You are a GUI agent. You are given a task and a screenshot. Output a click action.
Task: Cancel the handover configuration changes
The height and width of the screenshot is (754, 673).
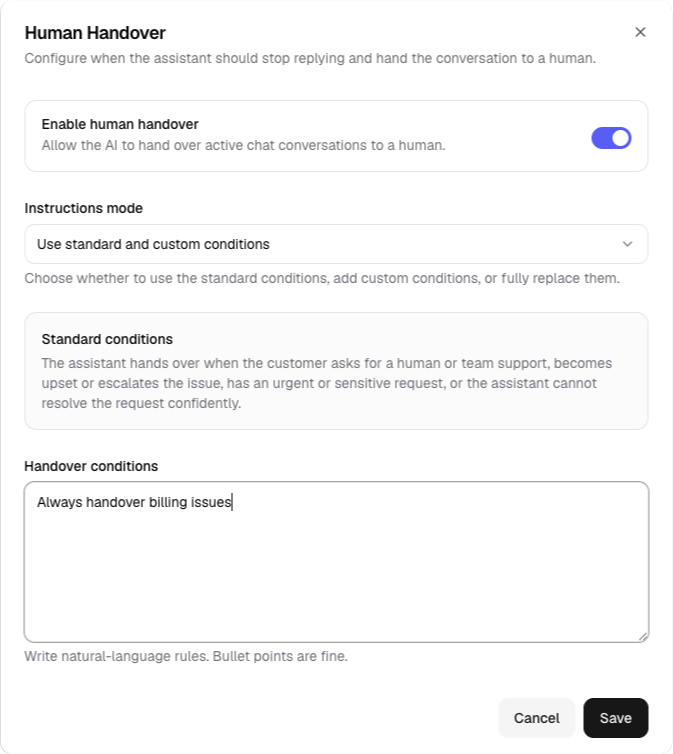(x=536, y=718)
